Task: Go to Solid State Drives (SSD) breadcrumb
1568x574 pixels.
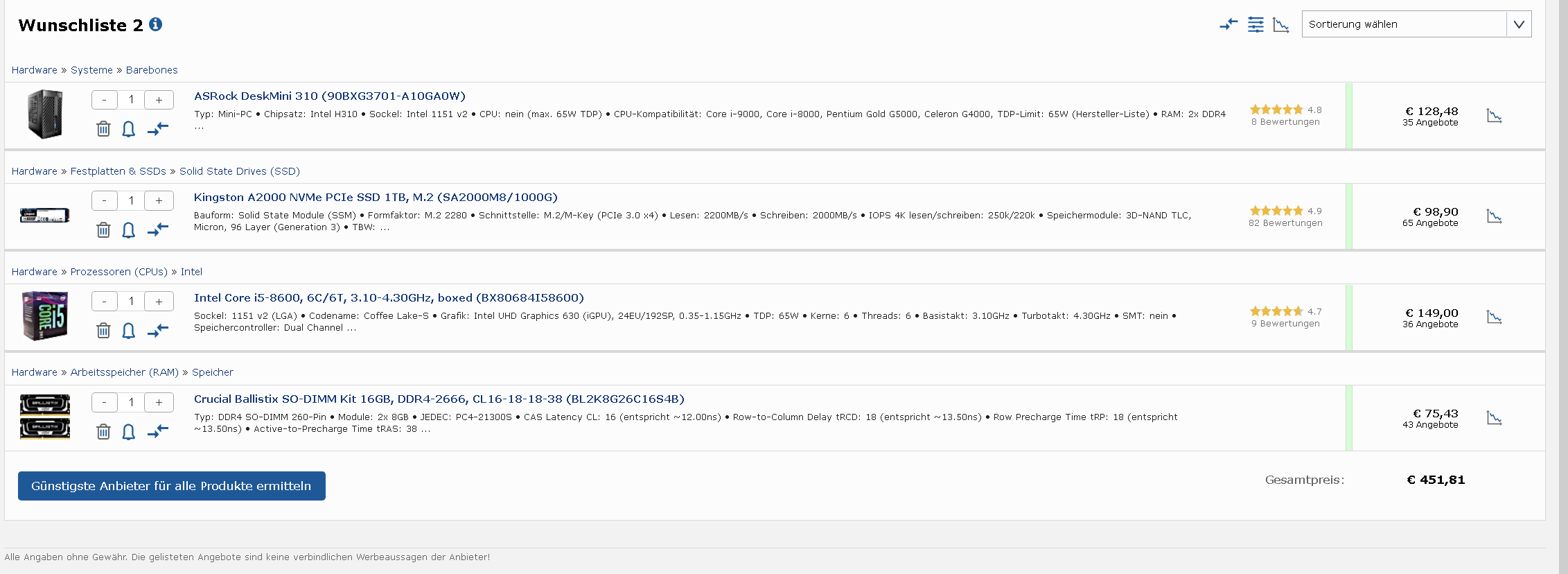Action: point(240,171)
